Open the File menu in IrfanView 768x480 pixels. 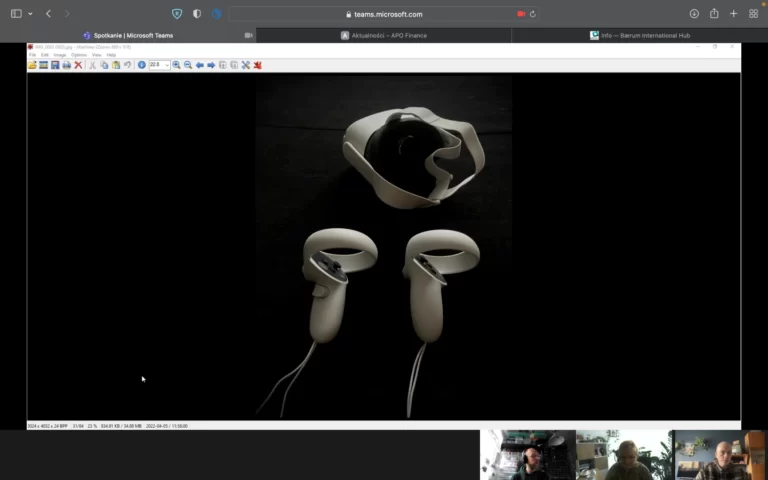[32, 54]
